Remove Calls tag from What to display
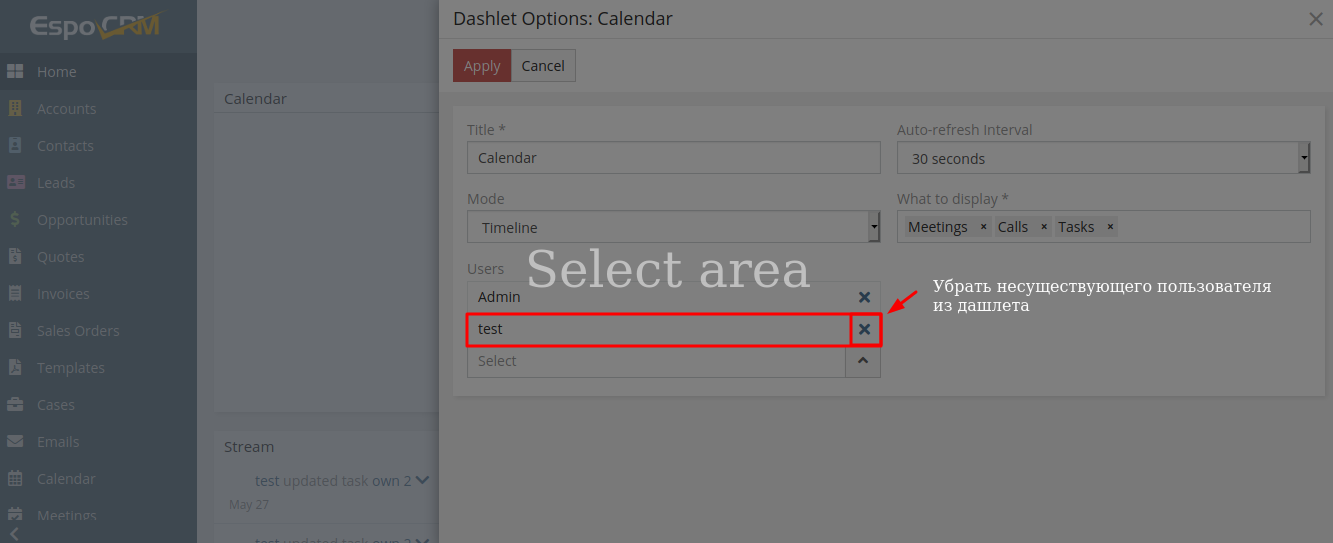This screenshot has width=1333, height=543. [1044, 227]
